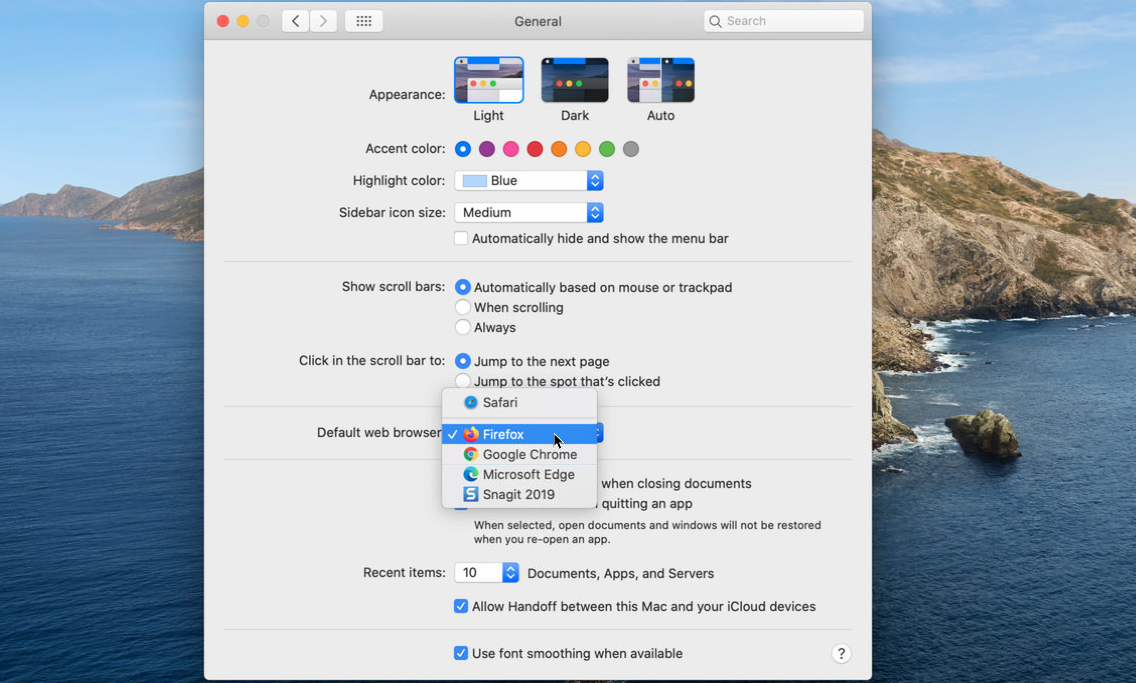Show all preferences grid icon
The image size is (1136, 683).
tap(364, 21)
